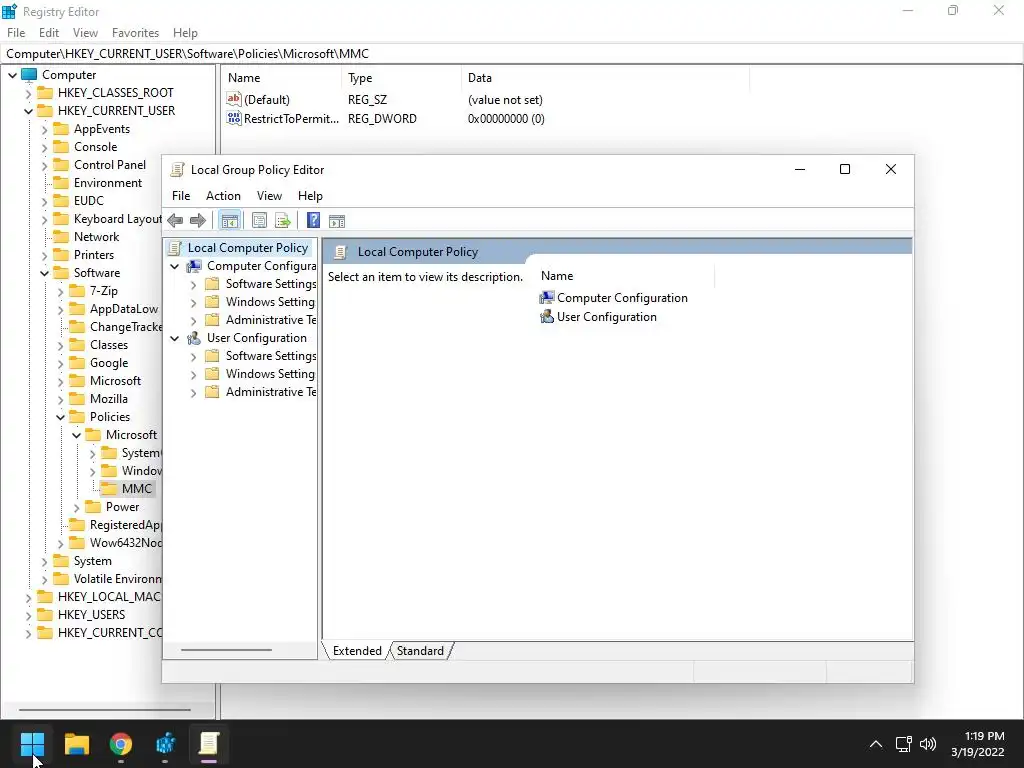Open File Explorer from the taskbar
This screenshot has width=1024, height=768.
point(77,743)
